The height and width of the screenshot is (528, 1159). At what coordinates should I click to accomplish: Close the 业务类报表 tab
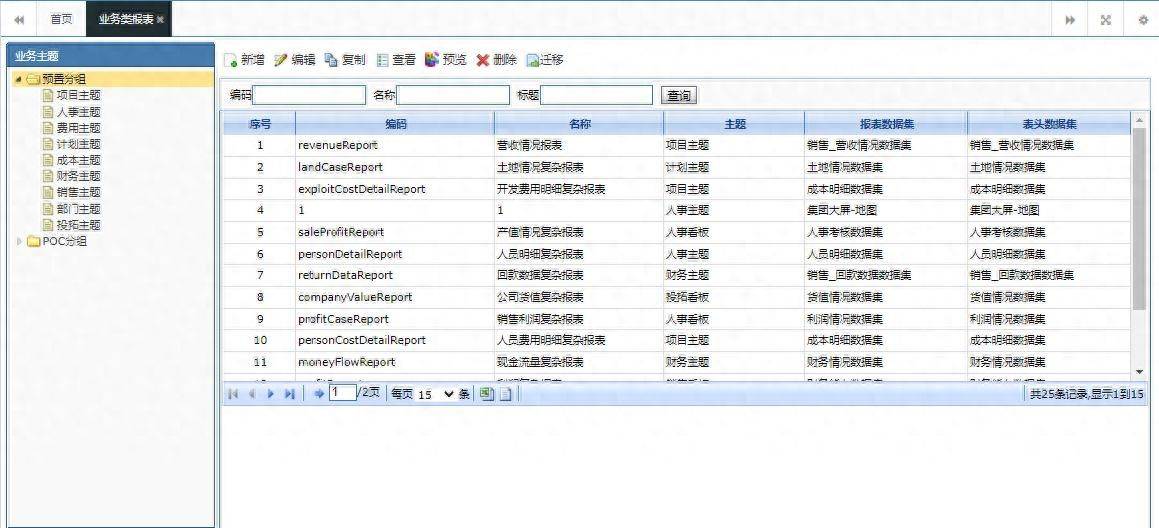tap(160, 20)
